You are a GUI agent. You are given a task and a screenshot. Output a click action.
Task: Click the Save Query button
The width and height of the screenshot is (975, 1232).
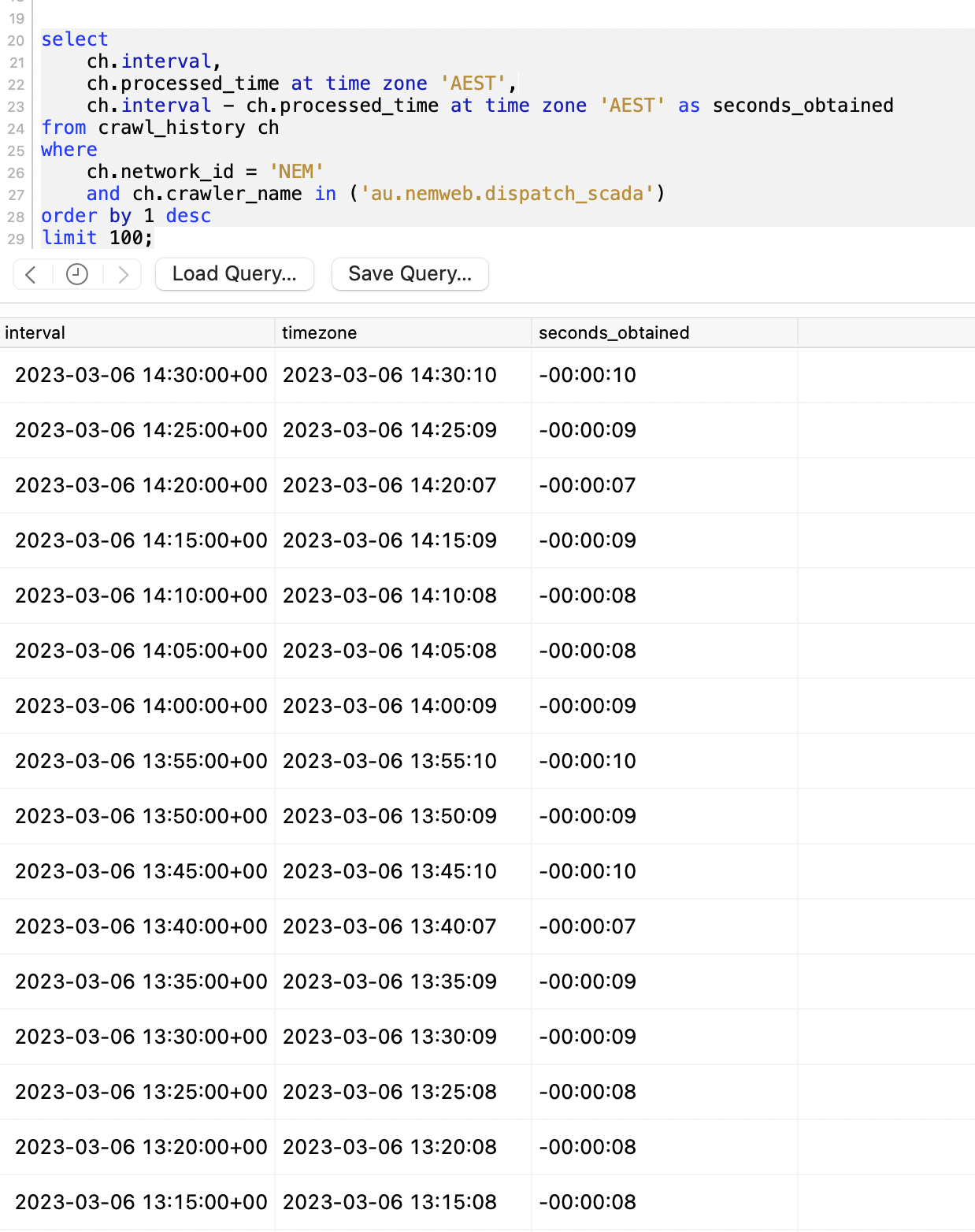point(410,274)
